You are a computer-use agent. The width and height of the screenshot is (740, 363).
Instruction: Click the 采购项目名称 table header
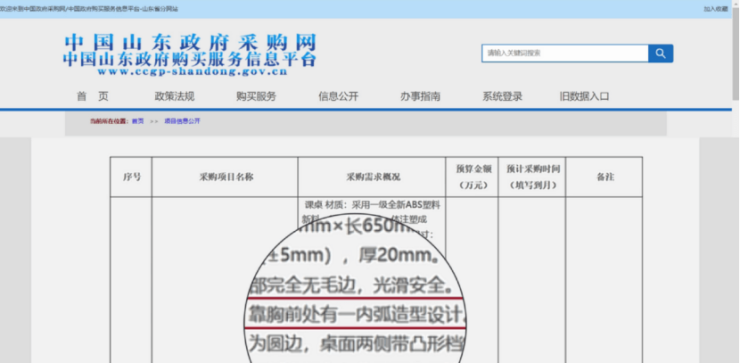click(x=225, y=177)
